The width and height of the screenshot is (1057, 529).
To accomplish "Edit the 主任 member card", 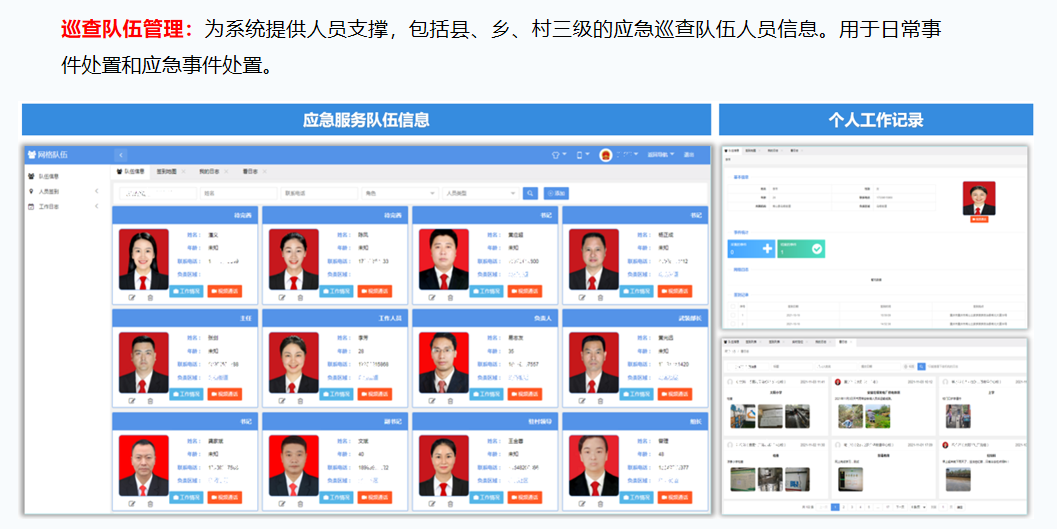I will [132, 400].
